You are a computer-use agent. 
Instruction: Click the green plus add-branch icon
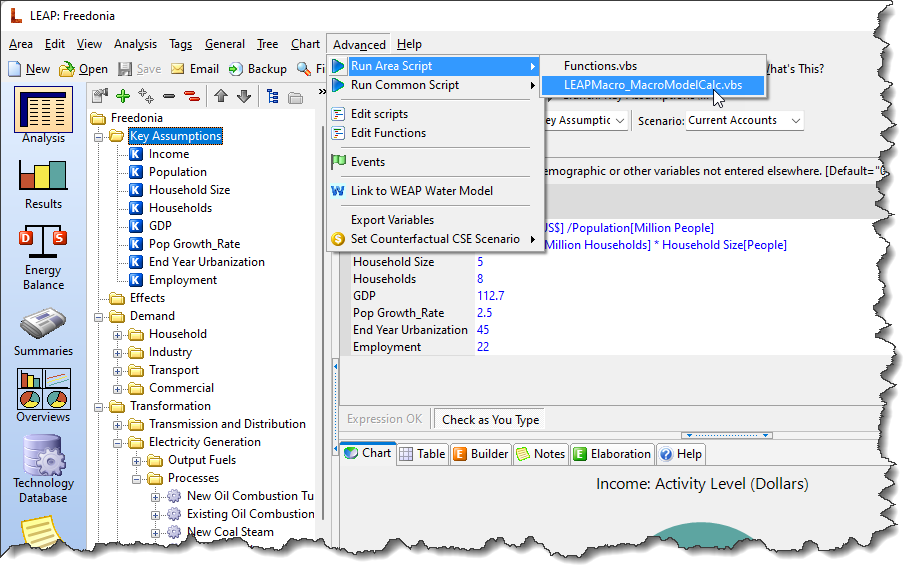[123, 96]
